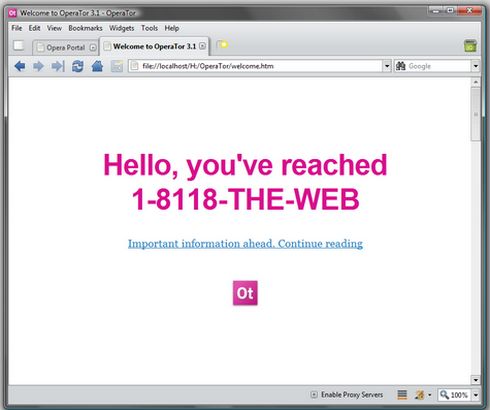Click the Fast Forward navigation icon
The width and height of the screenshot is (490, 410).
(x=58, y=66)
